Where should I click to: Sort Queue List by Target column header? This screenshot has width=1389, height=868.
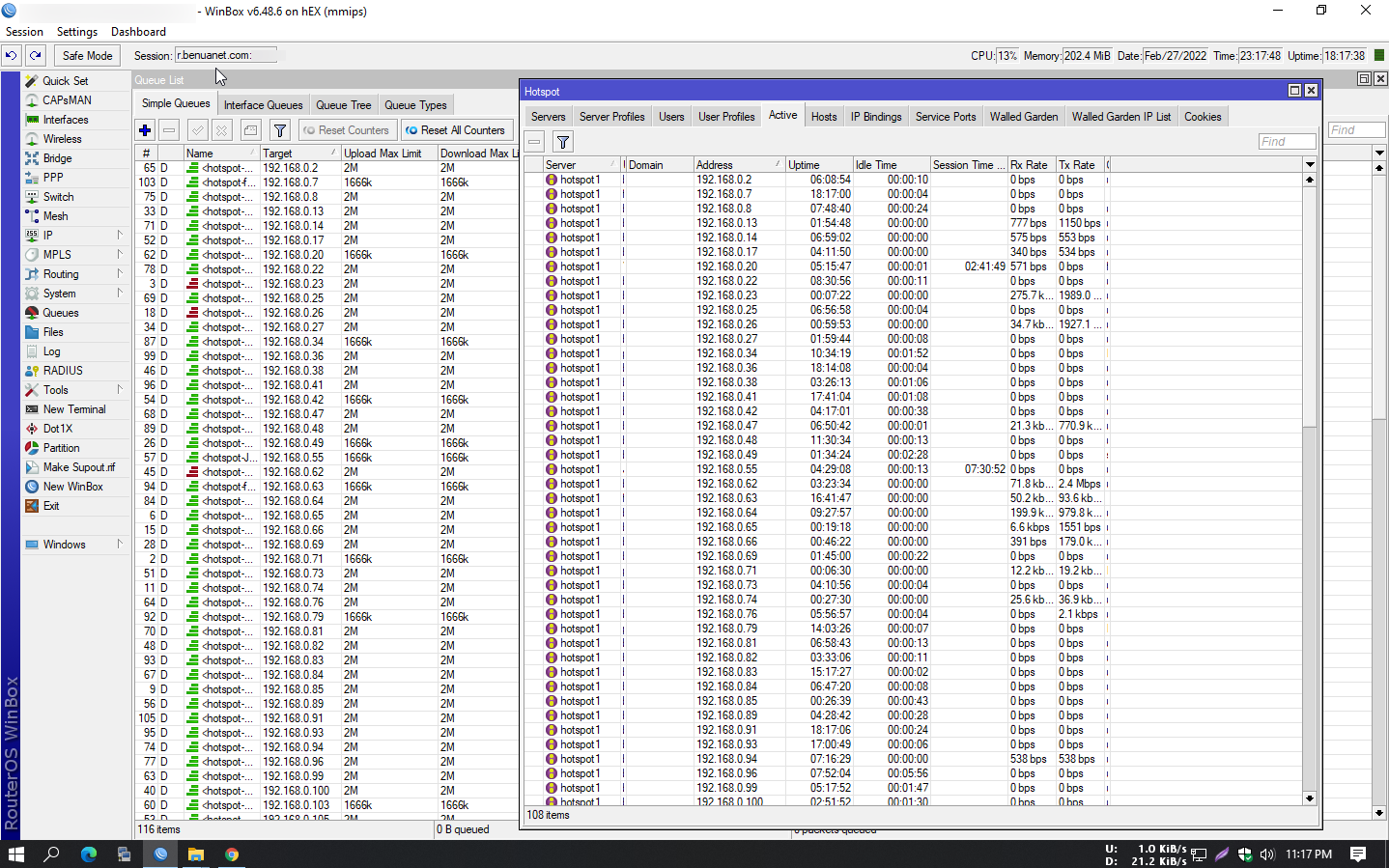click(x=299, y=154)
